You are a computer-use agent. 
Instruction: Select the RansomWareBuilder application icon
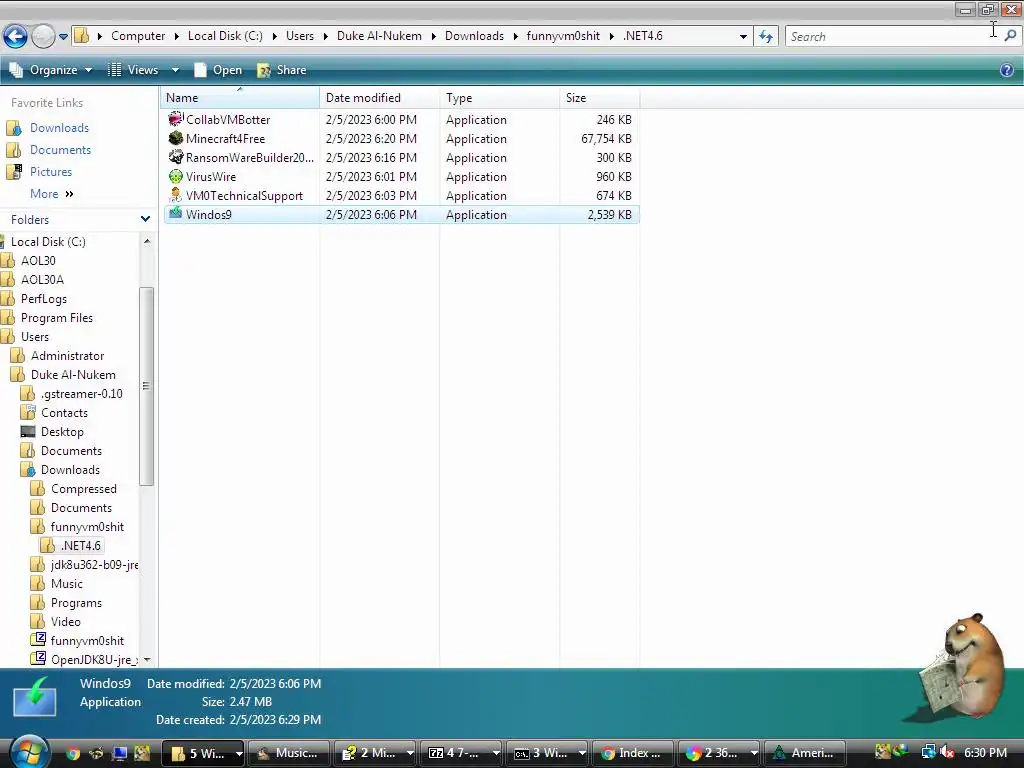[176, 157]
